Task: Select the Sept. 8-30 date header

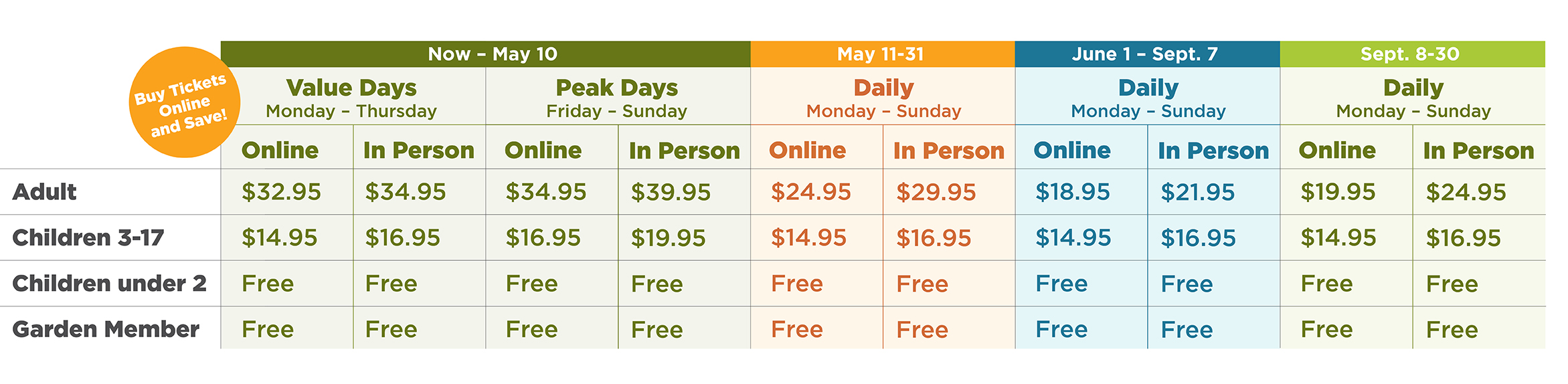Action: (x=1410, y=54)
